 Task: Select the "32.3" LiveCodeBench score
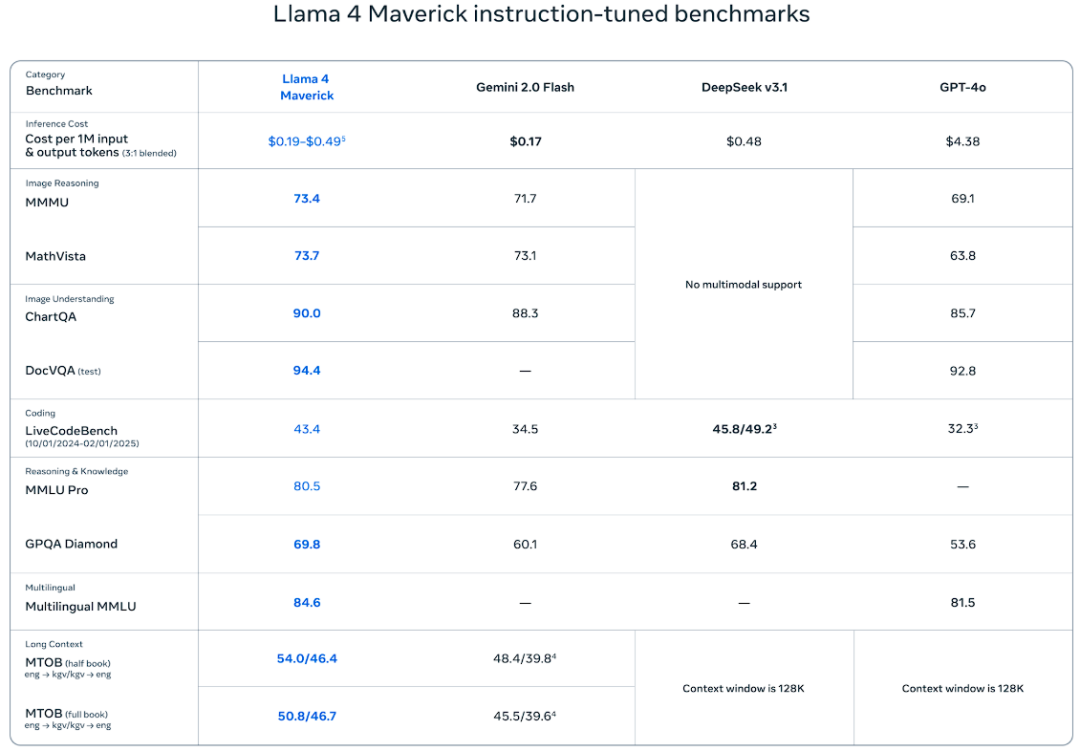tap(963, 429)
